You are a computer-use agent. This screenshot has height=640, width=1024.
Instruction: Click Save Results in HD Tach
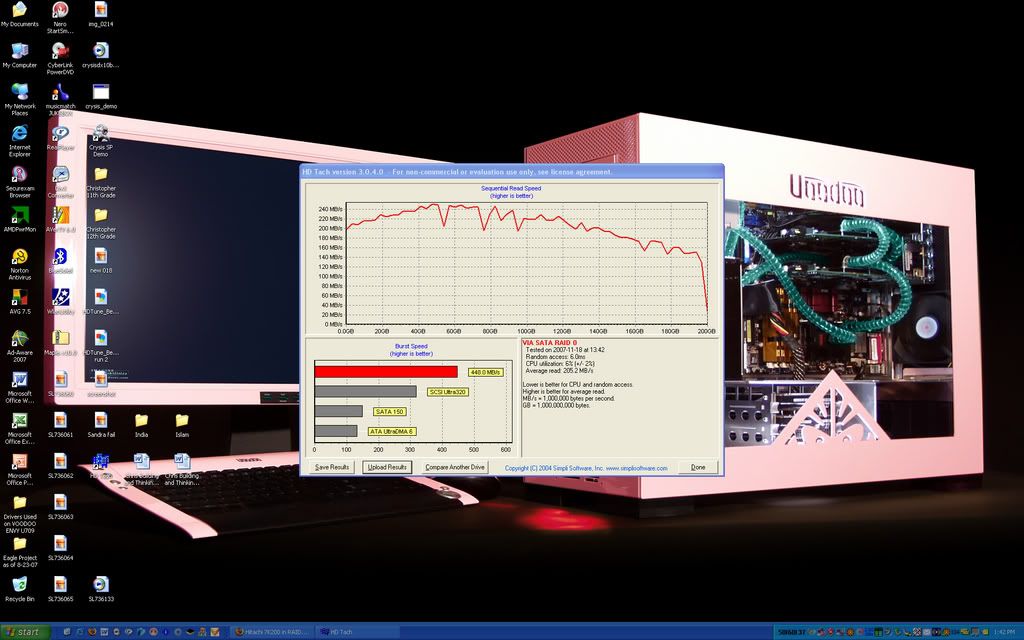click(332, 467)
